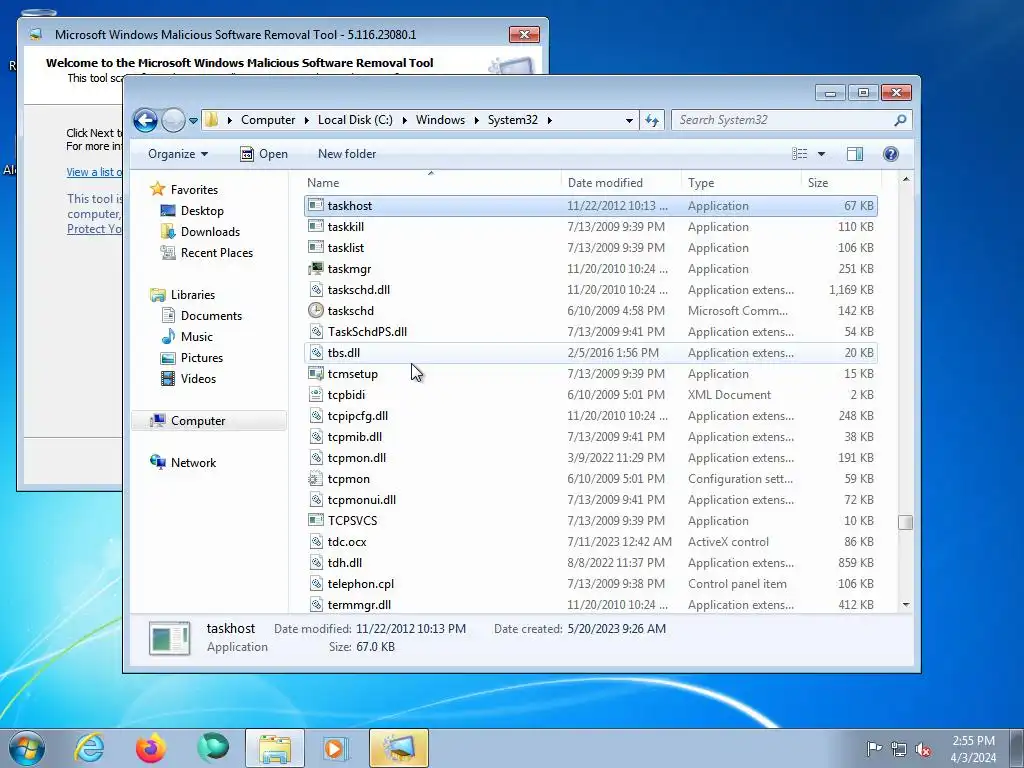Screen dimensions: 1024x768
Task: Select Desktop in Favorites
Action: 202,211
